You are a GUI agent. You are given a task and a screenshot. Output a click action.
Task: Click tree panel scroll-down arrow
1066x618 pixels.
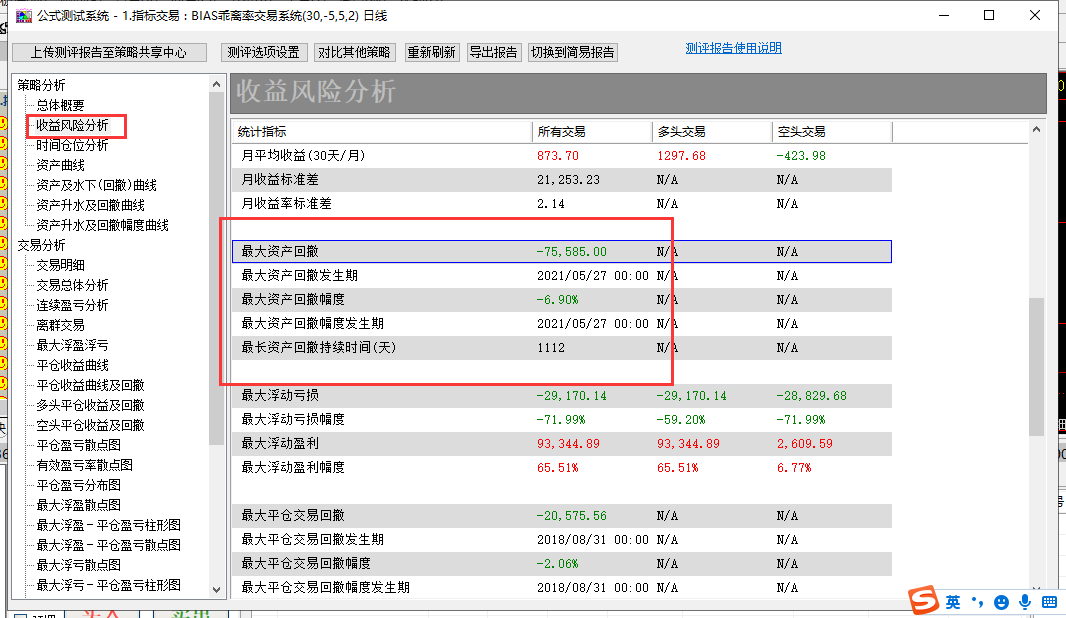[x=216, y=589]
